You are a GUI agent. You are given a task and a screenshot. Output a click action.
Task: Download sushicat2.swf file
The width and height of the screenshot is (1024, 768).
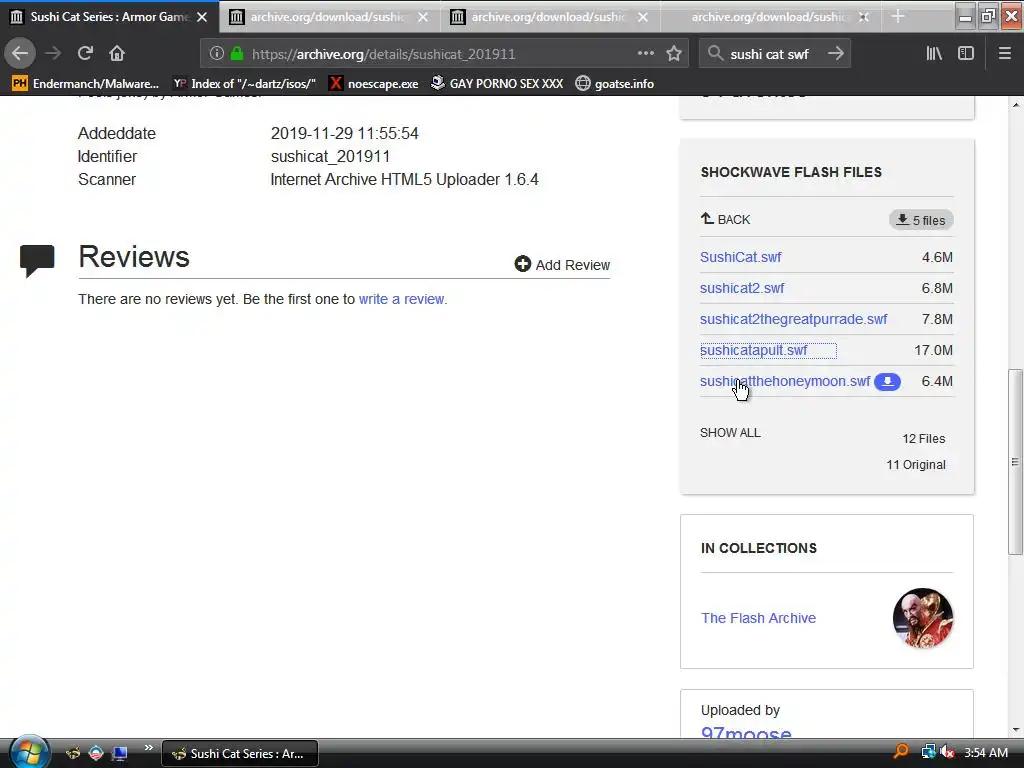pyautogui.click(x=742, y=288)
